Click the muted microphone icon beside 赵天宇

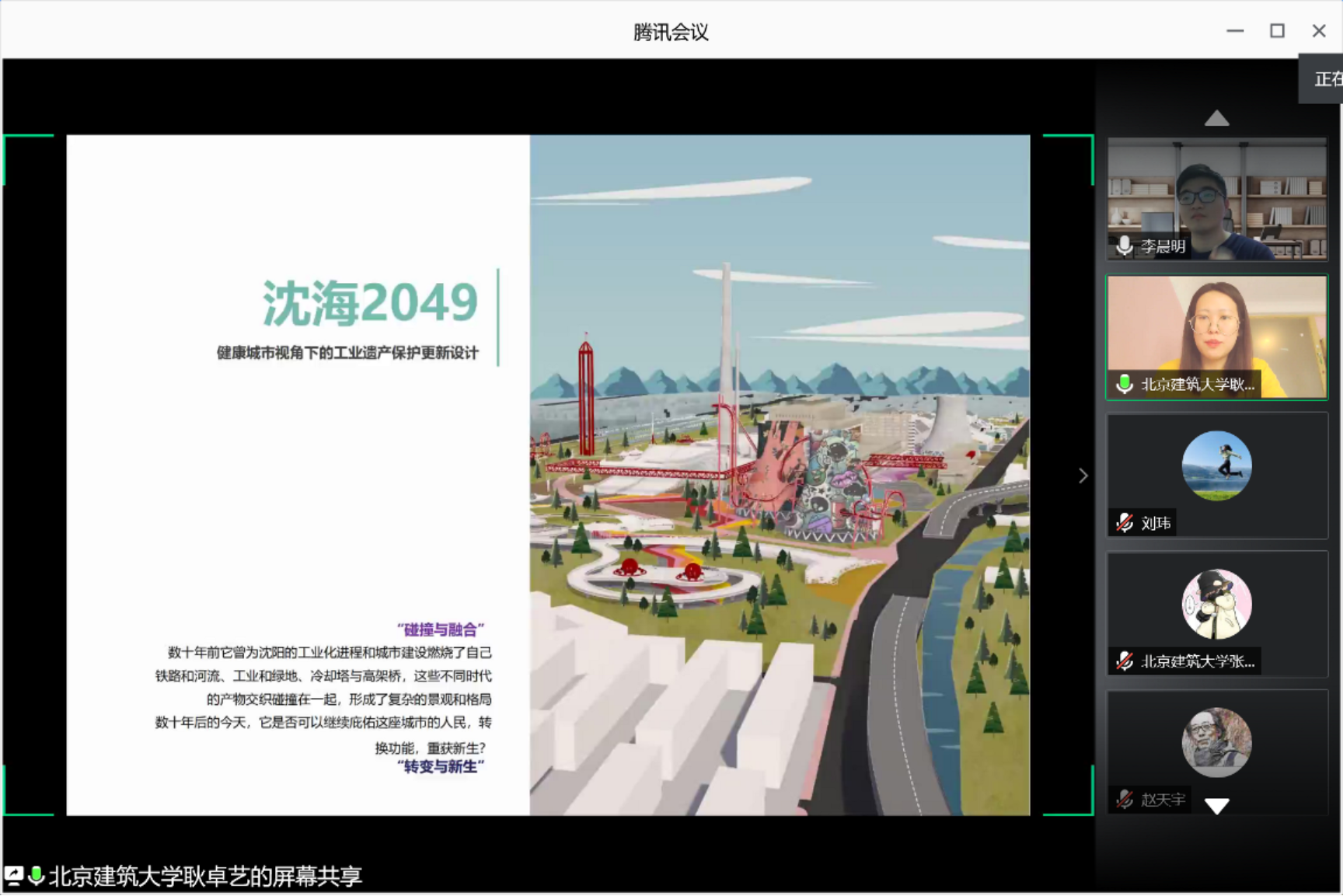point(1124,799)
